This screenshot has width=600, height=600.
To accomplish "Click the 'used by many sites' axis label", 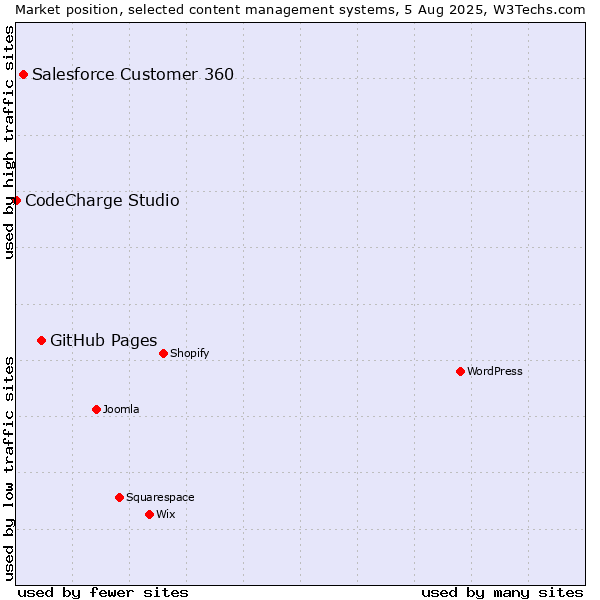I will 502,593.
